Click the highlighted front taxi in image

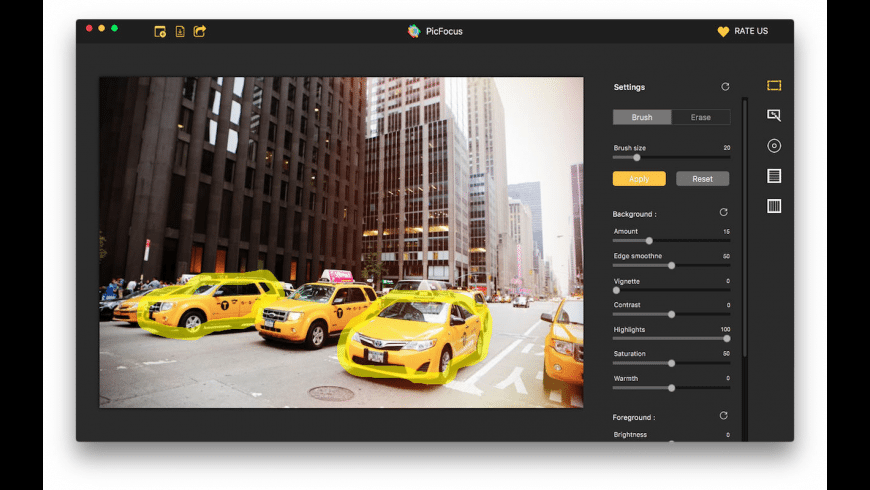tap(415, 339)
